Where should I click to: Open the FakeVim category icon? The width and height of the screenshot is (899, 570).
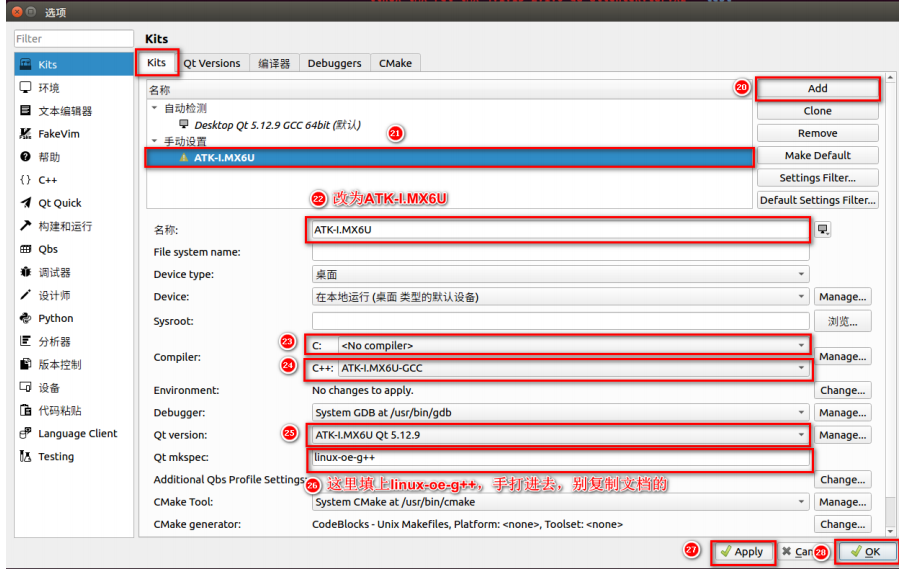[25, 134]
